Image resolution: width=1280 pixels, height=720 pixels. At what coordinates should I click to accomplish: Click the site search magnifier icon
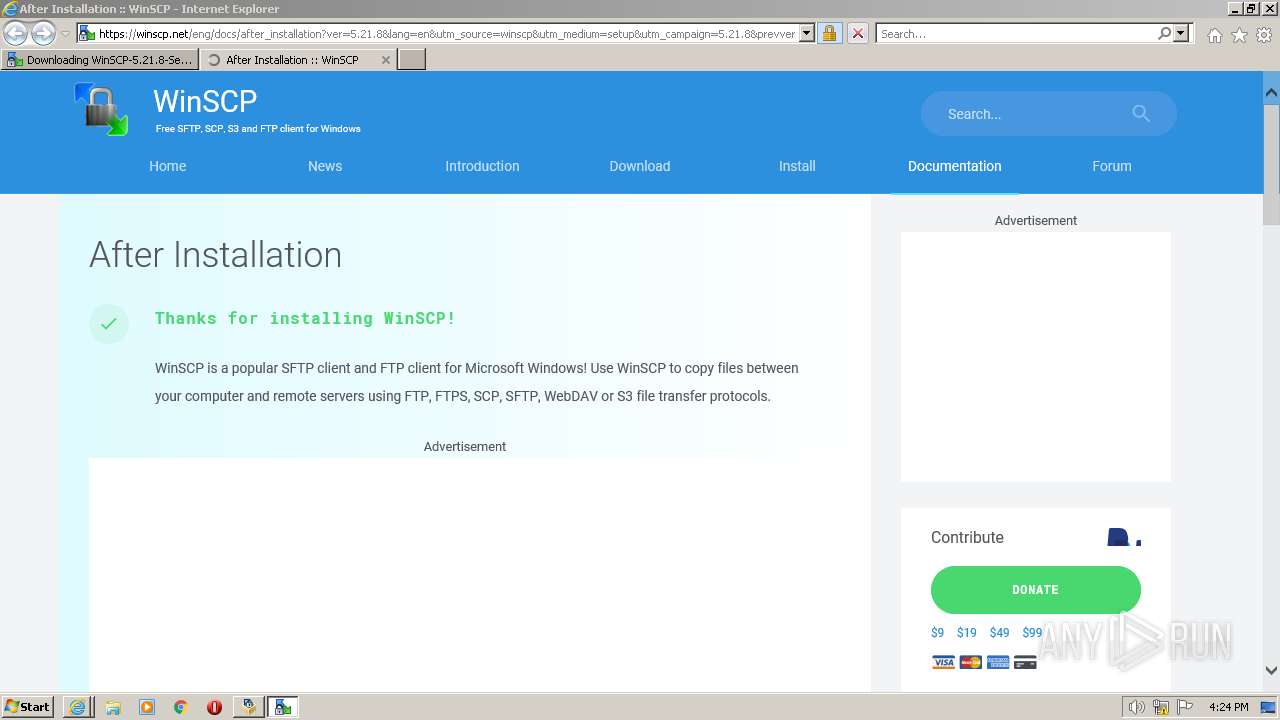[x=1141, y=114]
